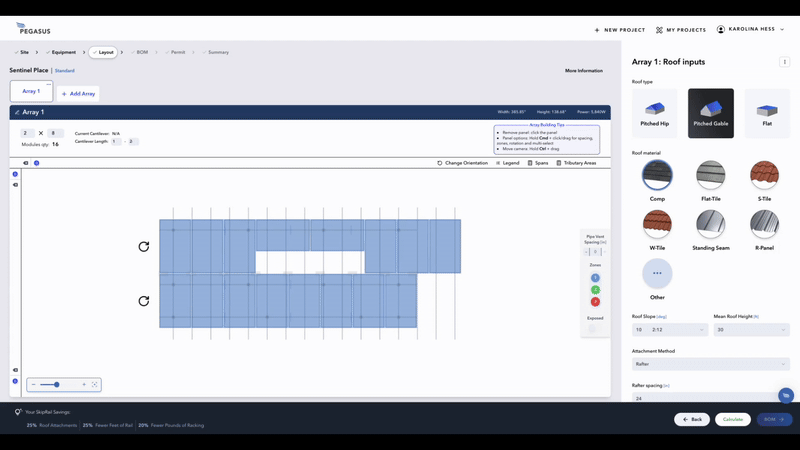
Task: Click the SkipRail savings lightbulb icon
Action: (18, 412)
